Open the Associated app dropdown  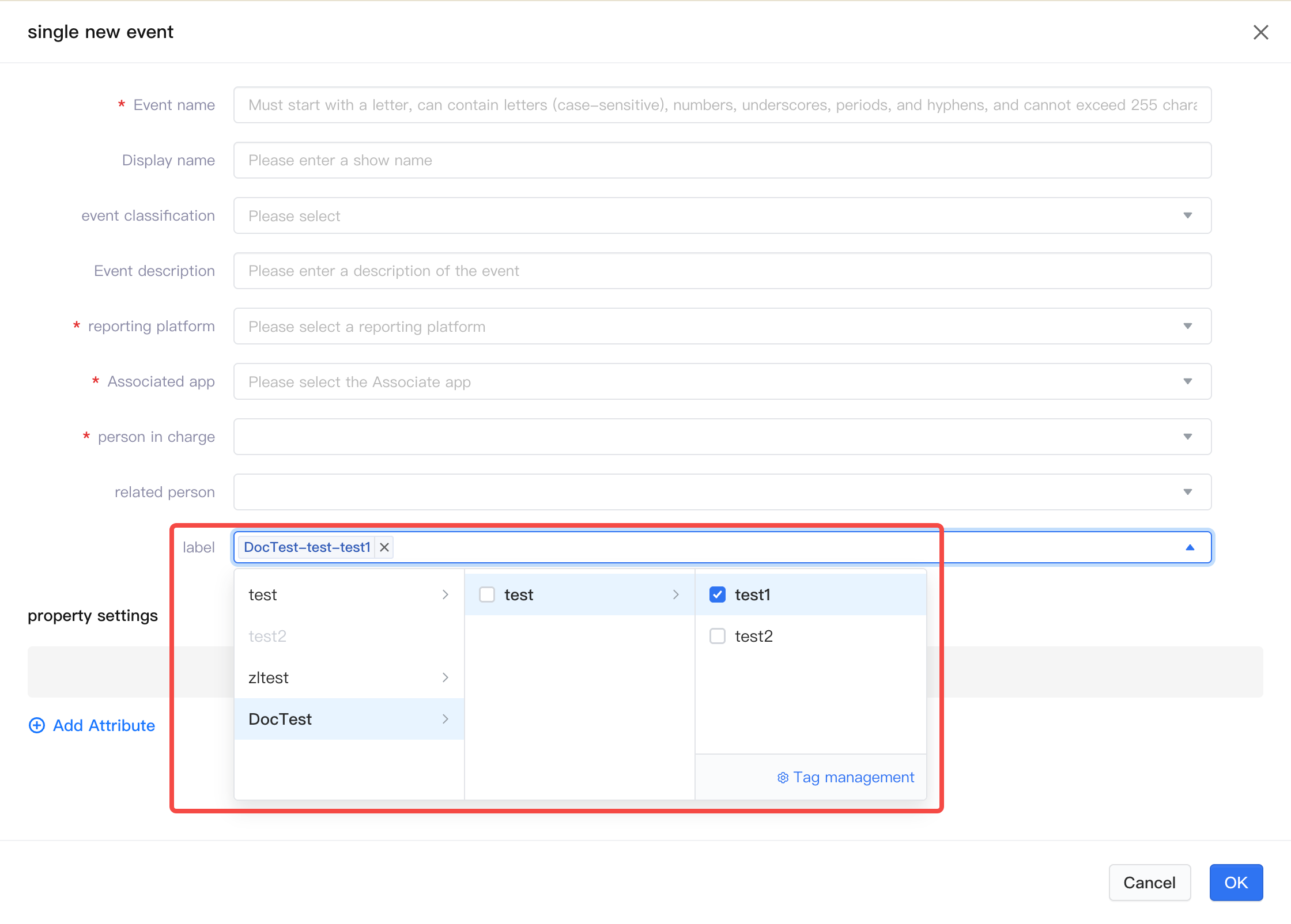(722, 381)
